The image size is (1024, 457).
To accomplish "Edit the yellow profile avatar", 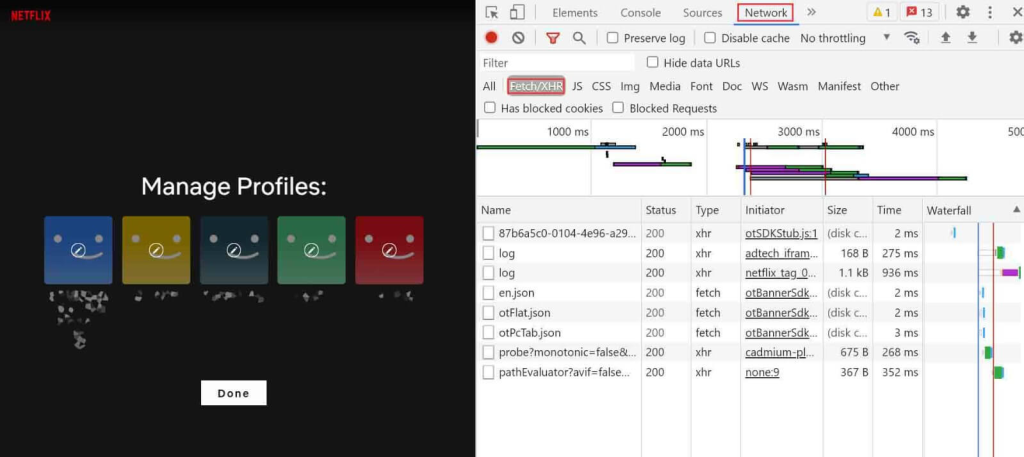I will pyautogui.click(x=156, y=250).
